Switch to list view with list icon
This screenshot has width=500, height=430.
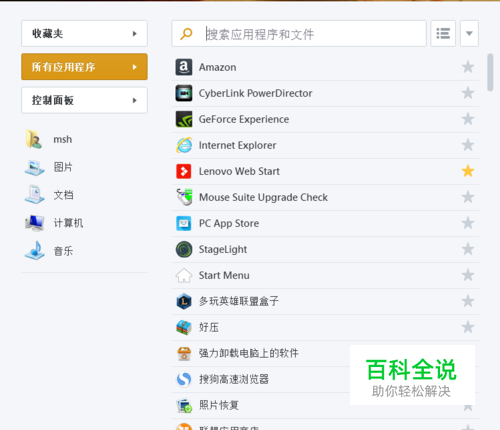443,33
